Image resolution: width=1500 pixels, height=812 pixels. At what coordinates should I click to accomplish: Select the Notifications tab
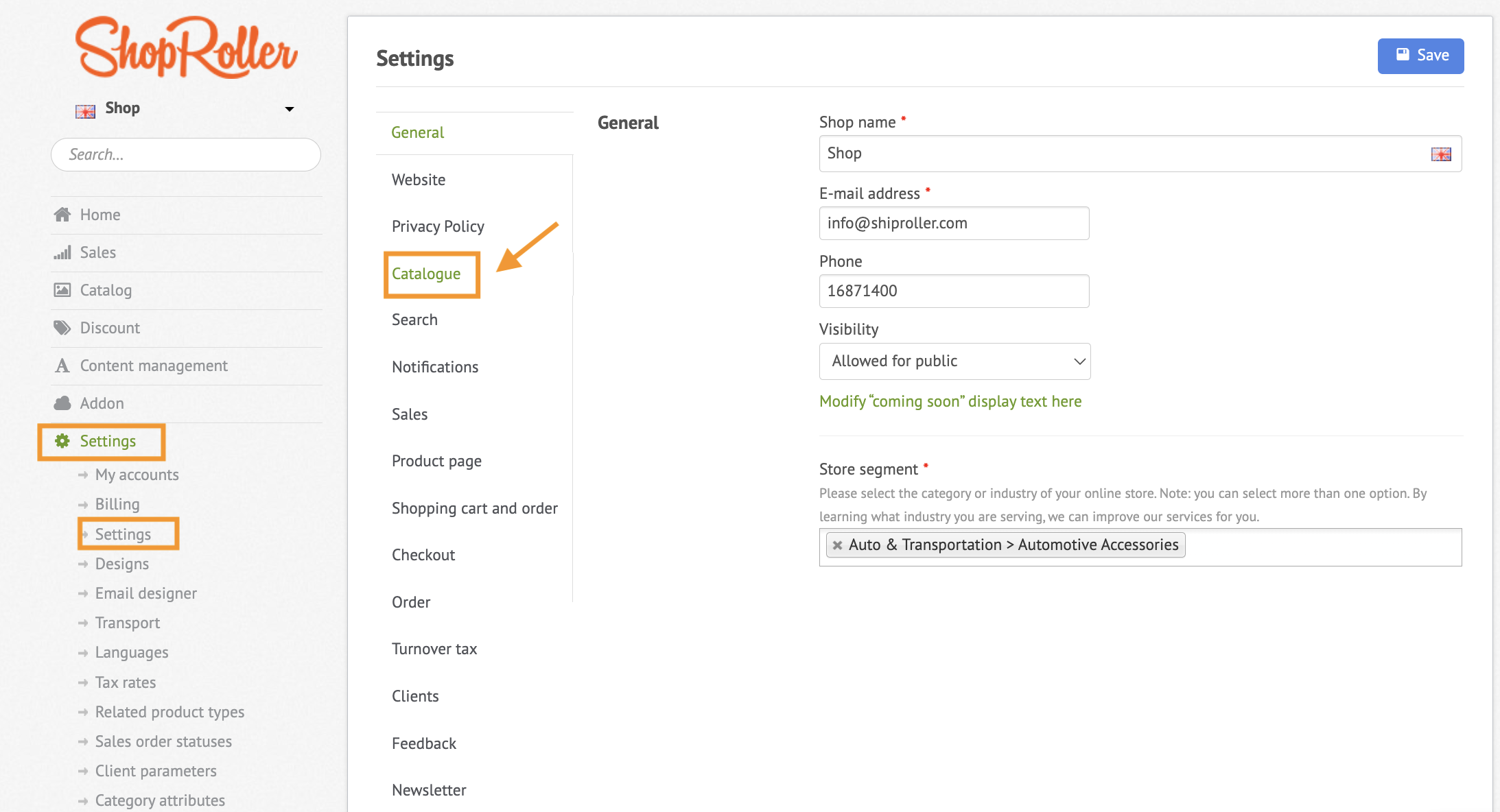435,367
